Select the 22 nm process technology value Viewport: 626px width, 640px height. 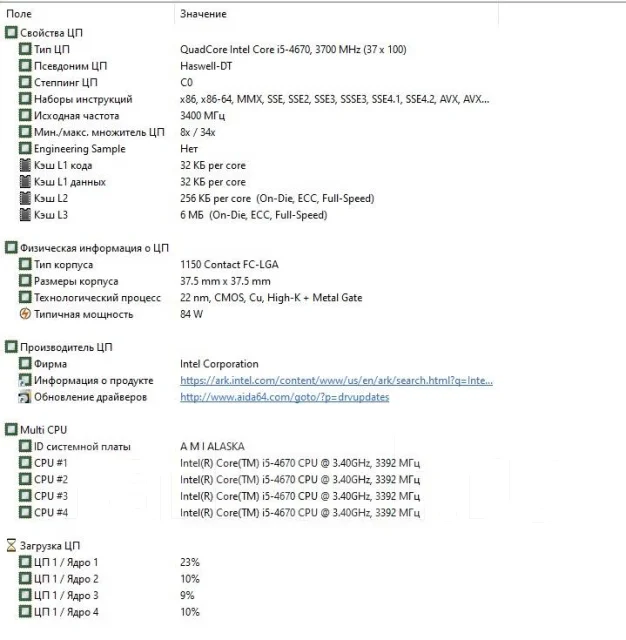(x=271, y=298)
